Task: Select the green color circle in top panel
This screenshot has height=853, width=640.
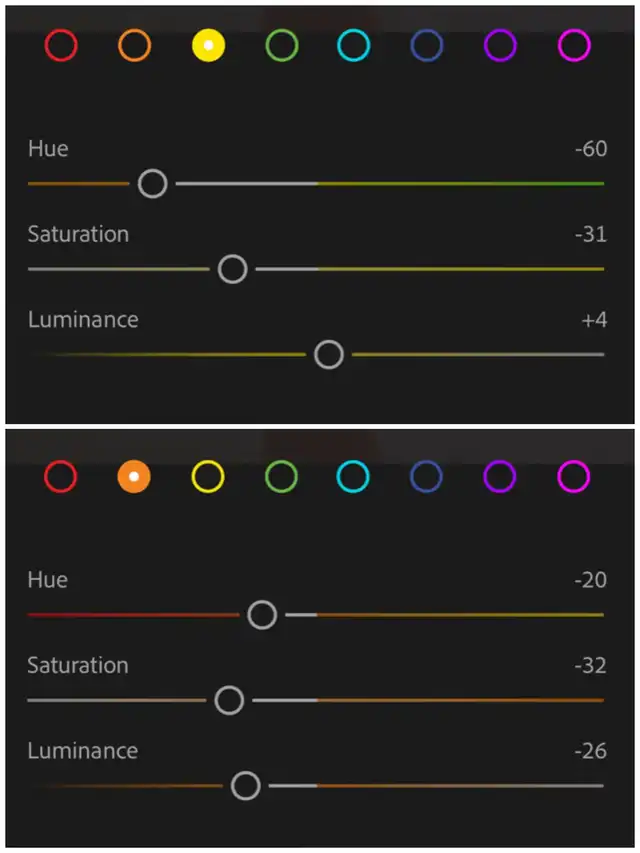Action: click(282, 45)
